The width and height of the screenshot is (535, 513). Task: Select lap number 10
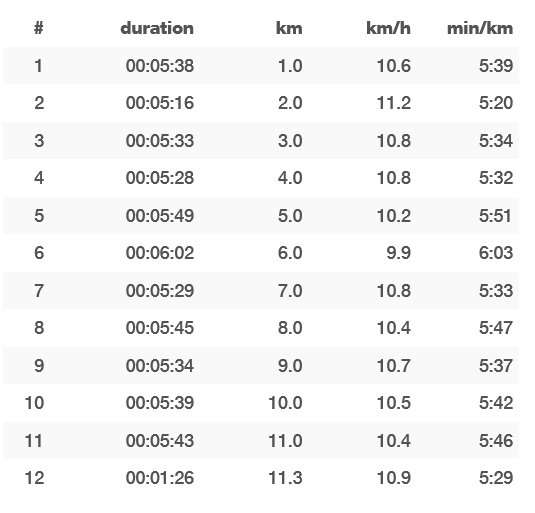[x=34, y=403]
